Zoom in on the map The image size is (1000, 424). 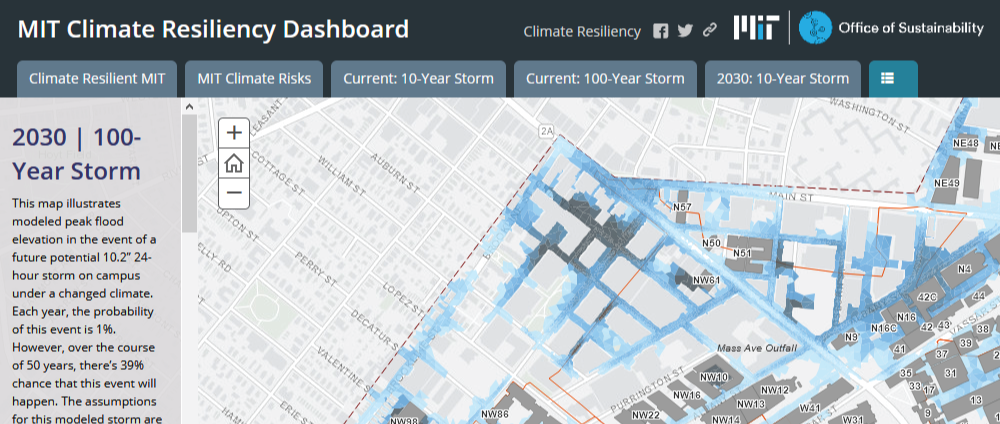pos(234,133)
